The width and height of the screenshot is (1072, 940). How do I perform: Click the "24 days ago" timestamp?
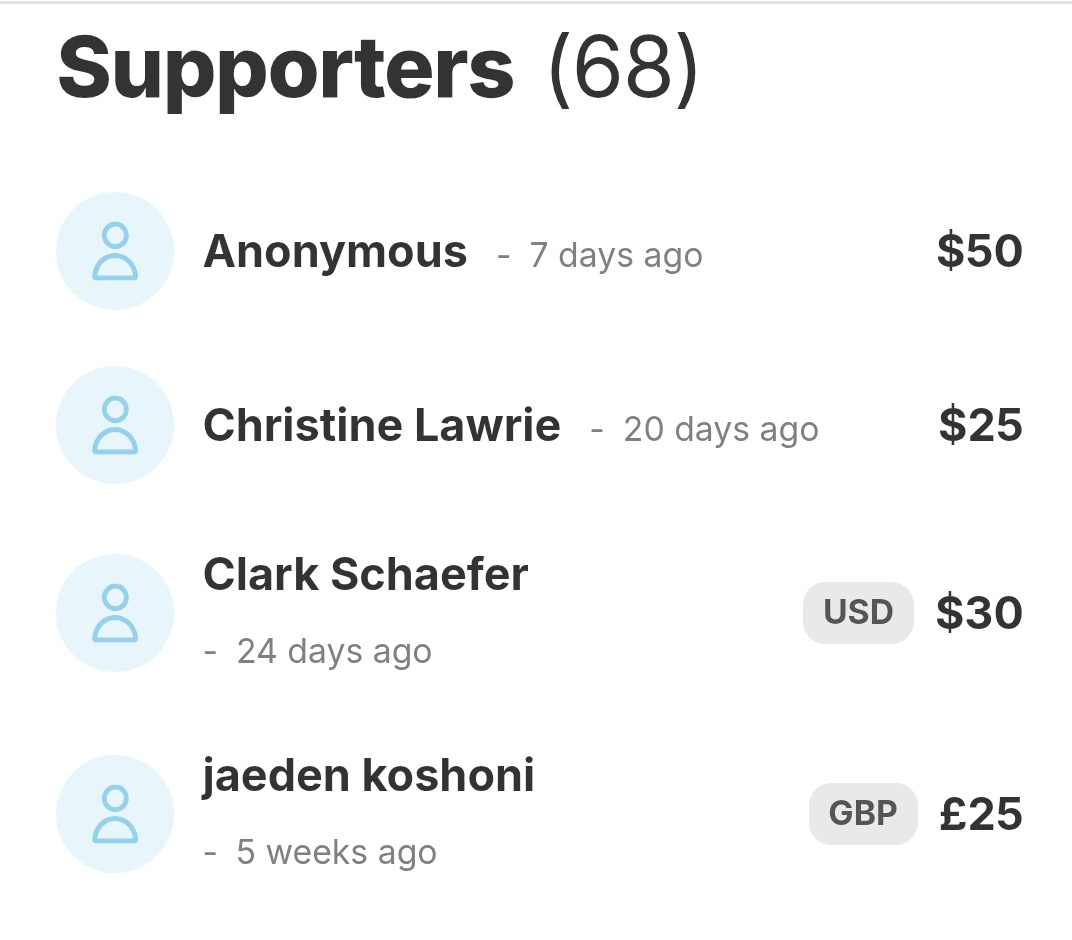tap(334, 652)
